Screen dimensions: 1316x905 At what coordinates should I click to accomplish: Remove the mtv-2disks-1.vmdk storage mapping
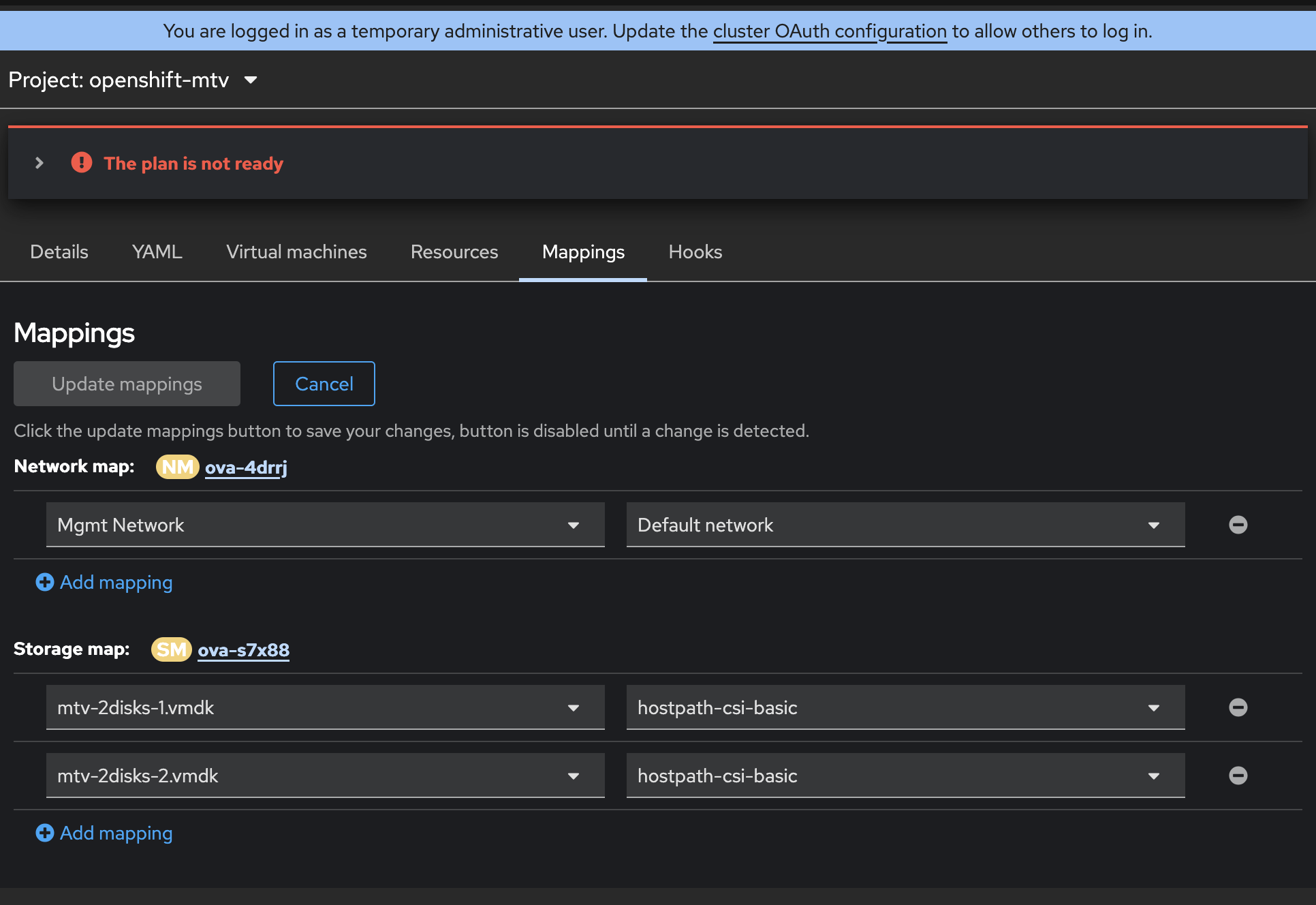point(1238,707)
